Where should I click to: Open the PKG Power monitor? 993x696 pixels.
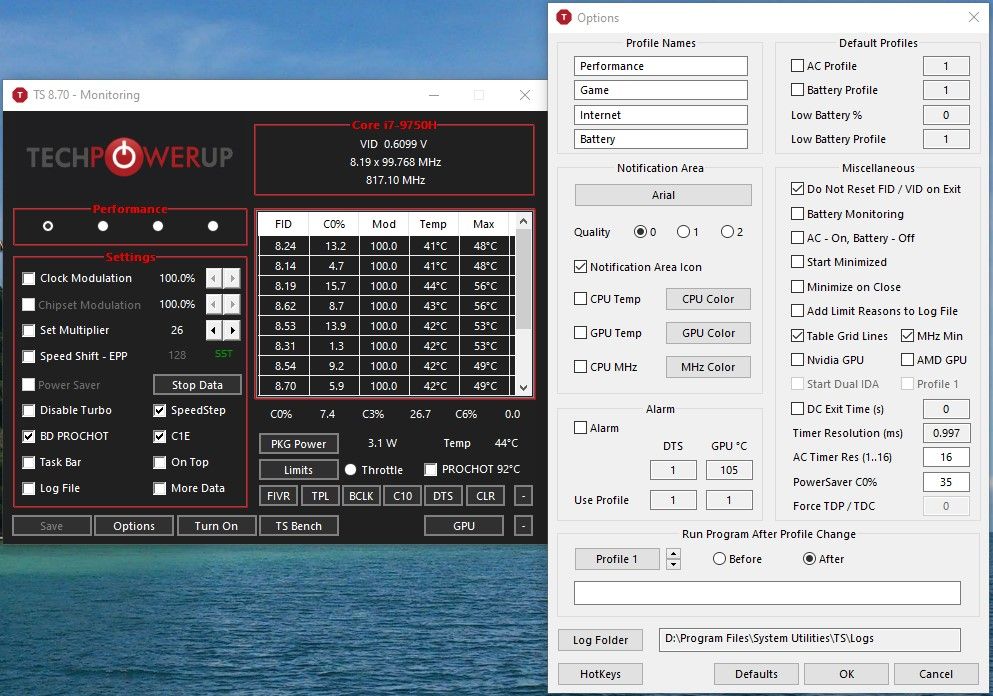(x=298, y=443)
